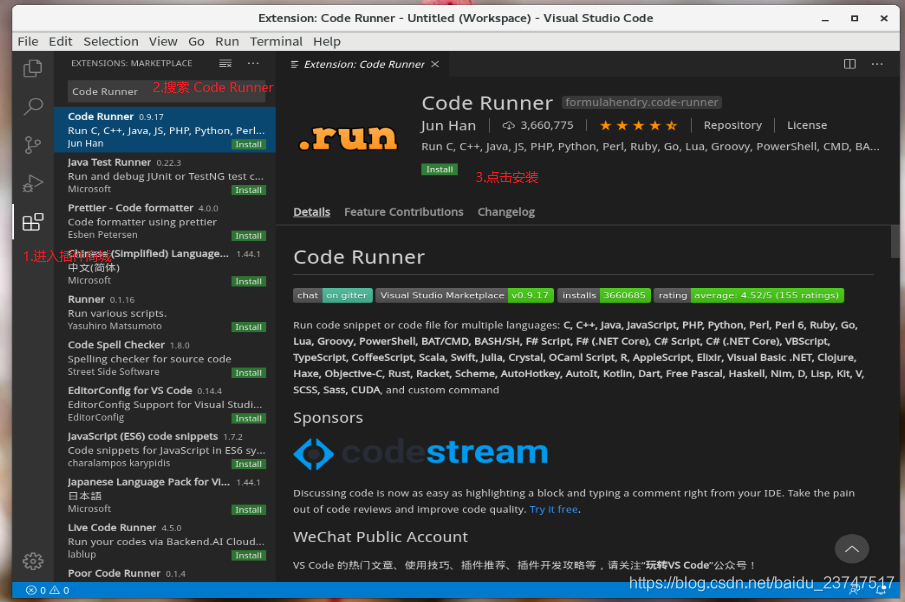Open the Extensions view icon
Image resolution: width=905 pixels, height=602 pixels.
(x=32, y=222)
